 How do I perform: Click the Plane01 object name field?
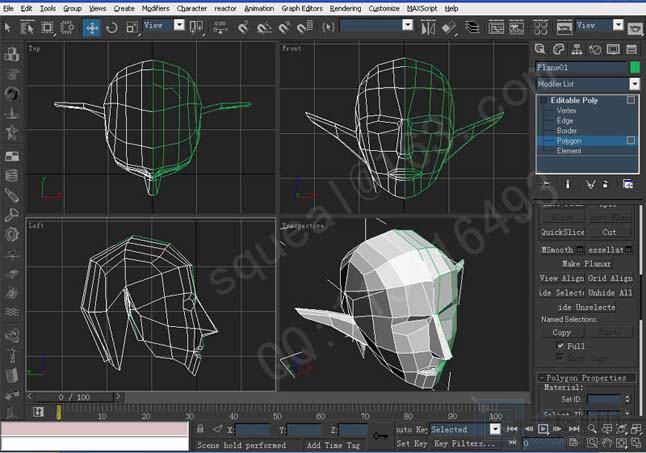tap(581, 67)
